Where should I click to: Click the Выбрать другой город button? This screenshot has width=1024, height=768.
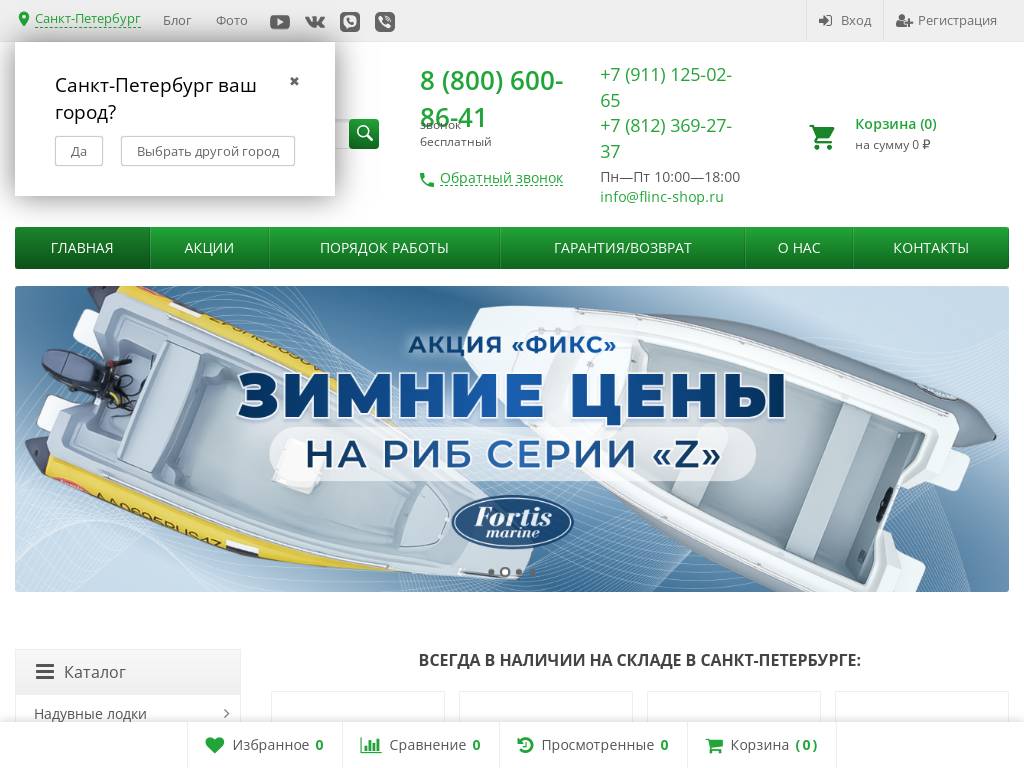207,151
